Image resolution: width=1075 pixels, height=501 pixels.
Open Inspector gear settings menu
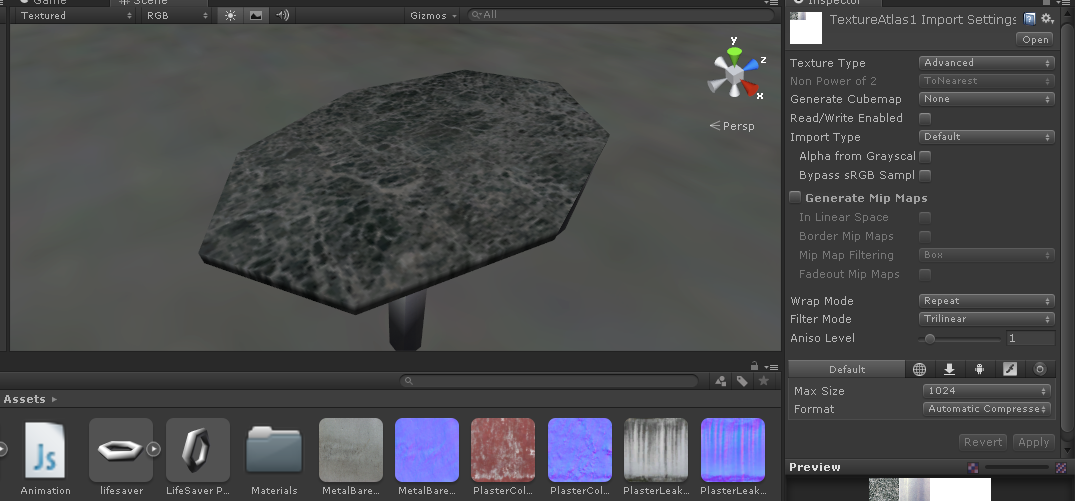(1047, 19)
